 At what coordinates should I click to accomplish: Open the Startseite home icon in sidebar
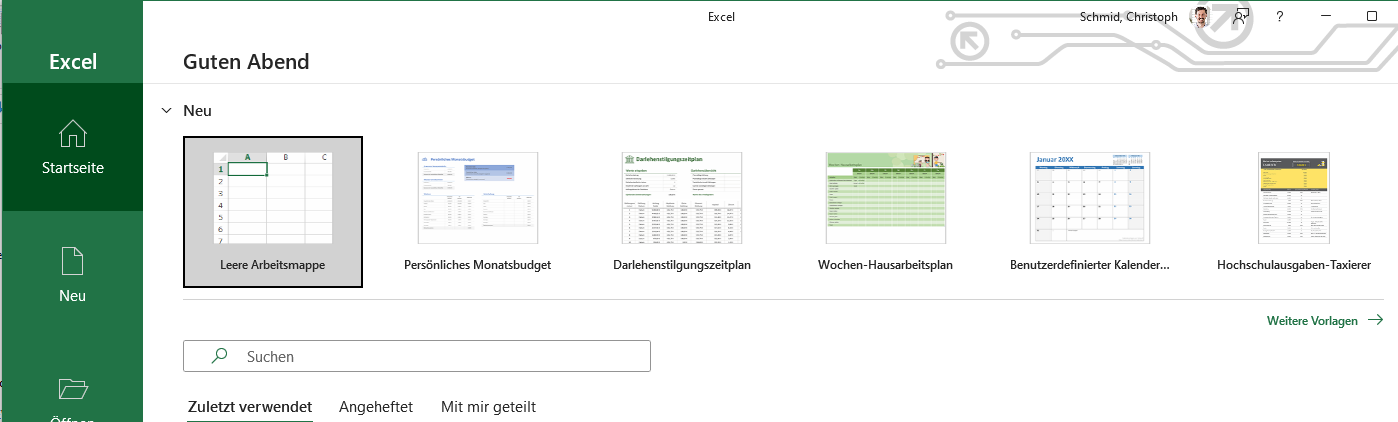coord(73,133)
